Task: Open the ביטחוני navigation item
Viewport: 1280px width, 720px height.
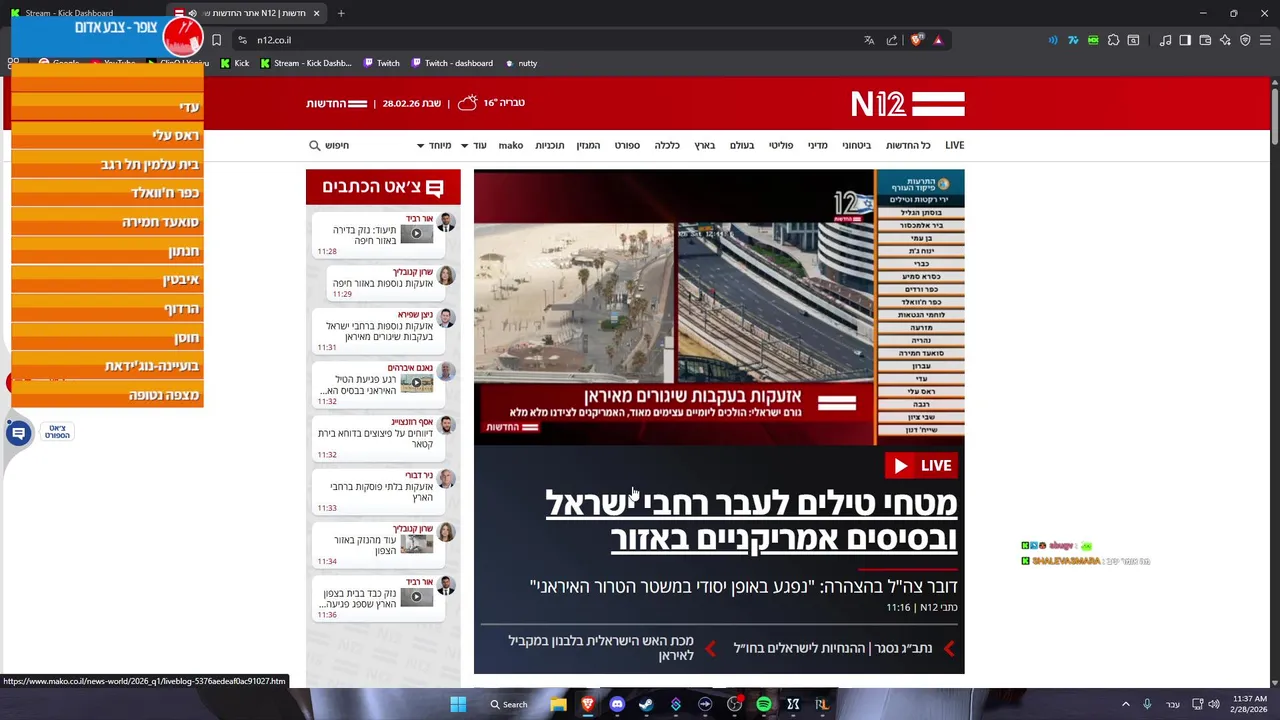Action: tap(856, 145)
